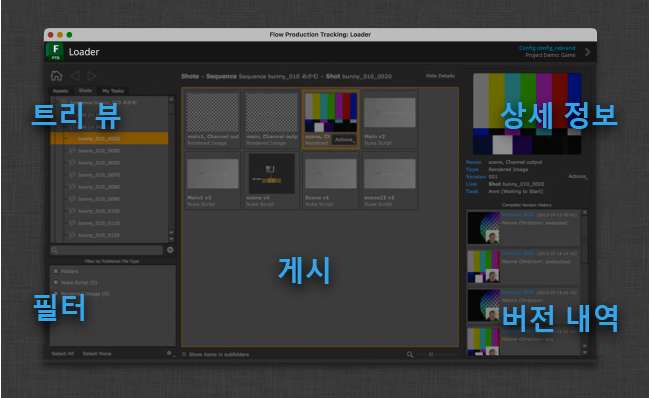Click the history entry commented 'sadasdasd'
The height and width of the screenshot is (398, 649).
point(524,266)
